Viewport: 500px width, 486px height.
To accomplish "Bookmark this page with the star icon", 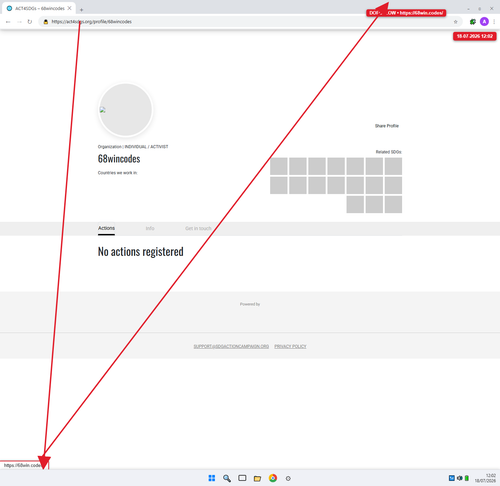I will coord(455,22).
